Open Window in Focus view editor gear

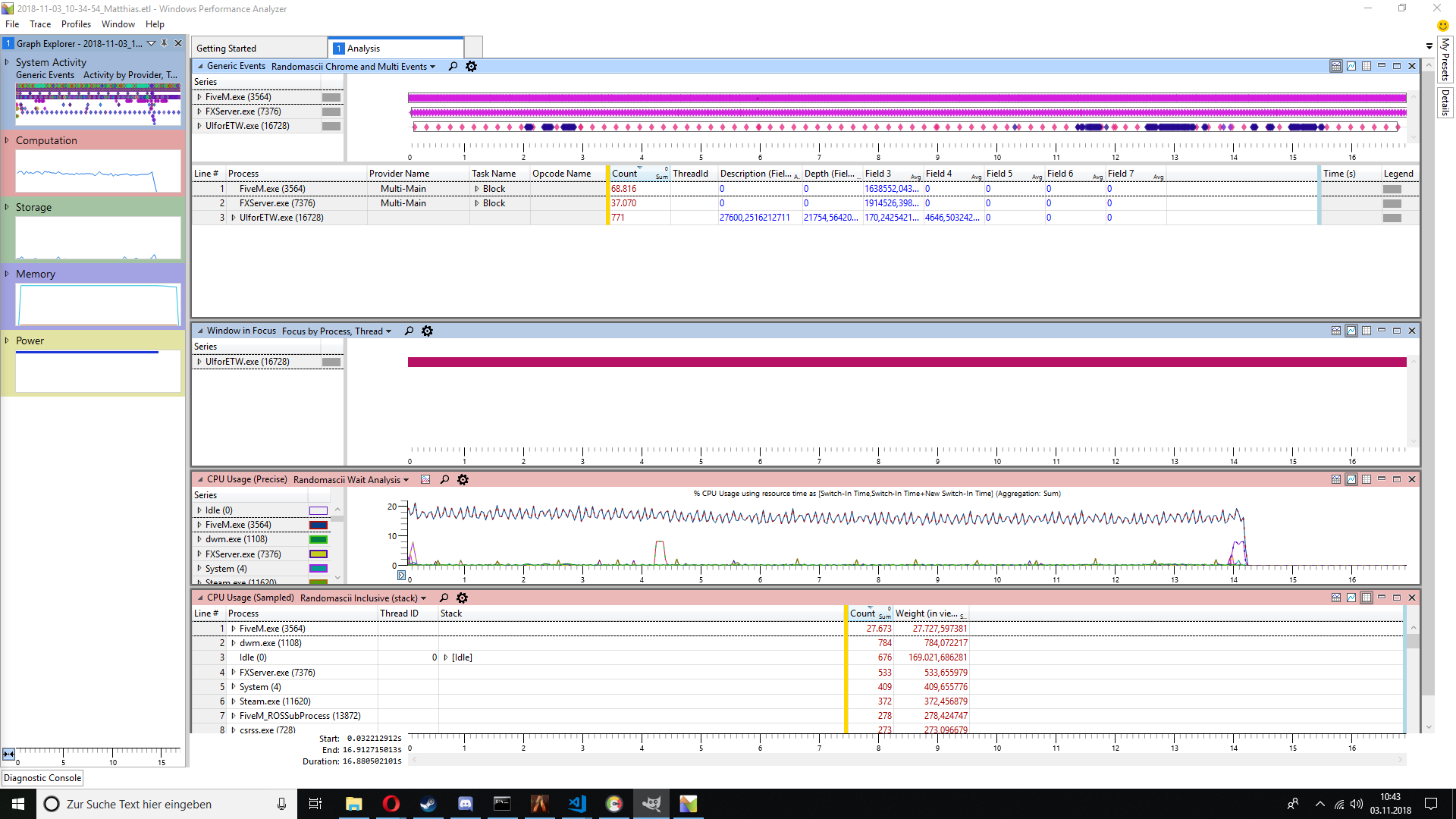(x=427, y=331)
